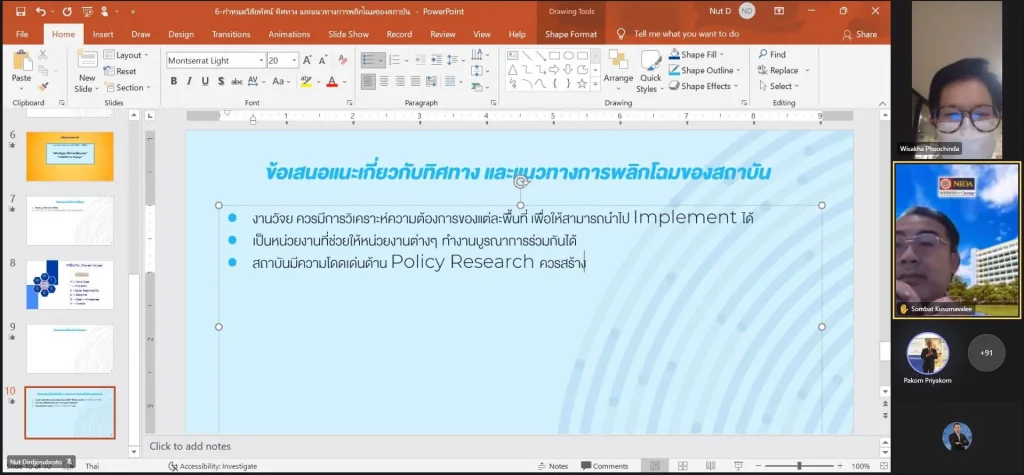The height and width of the screenshot is (475, 1024).
Task: Click the Reset slide button
Action: (x=120, y=71)
